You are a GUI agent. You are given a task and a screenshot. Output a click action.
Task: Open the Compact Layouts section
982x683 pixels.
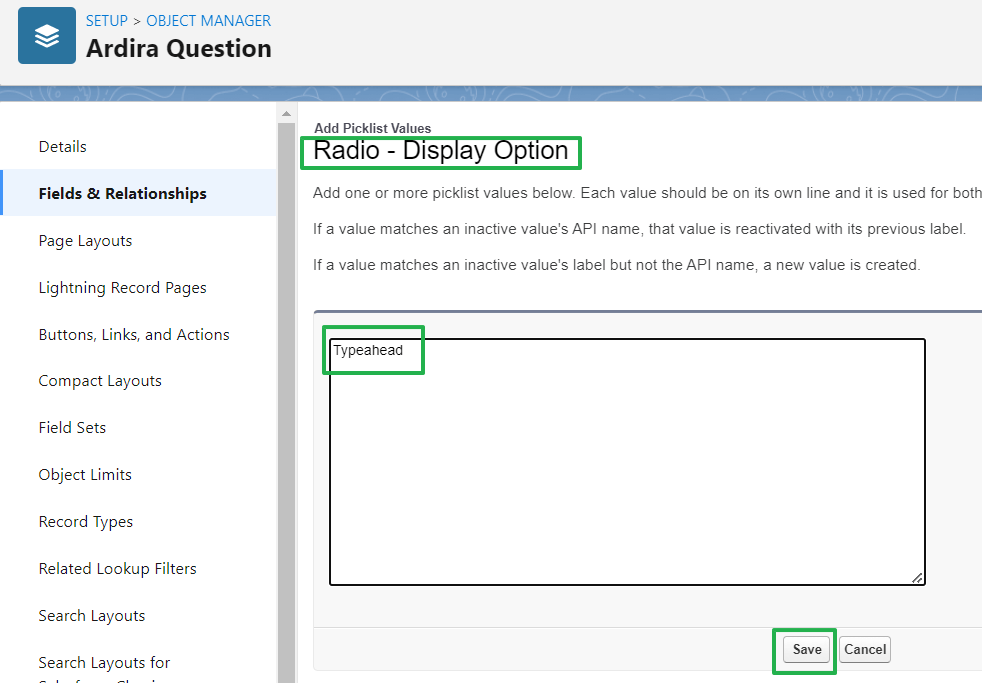[99, 380]
